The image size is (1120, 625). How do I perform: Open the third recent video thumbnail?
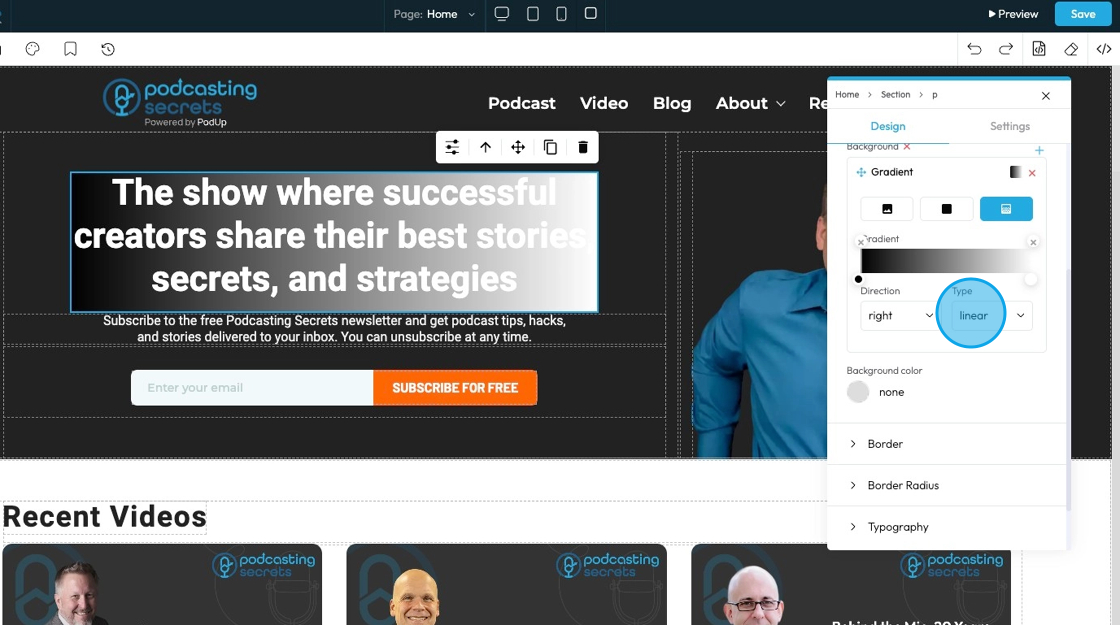851,584
